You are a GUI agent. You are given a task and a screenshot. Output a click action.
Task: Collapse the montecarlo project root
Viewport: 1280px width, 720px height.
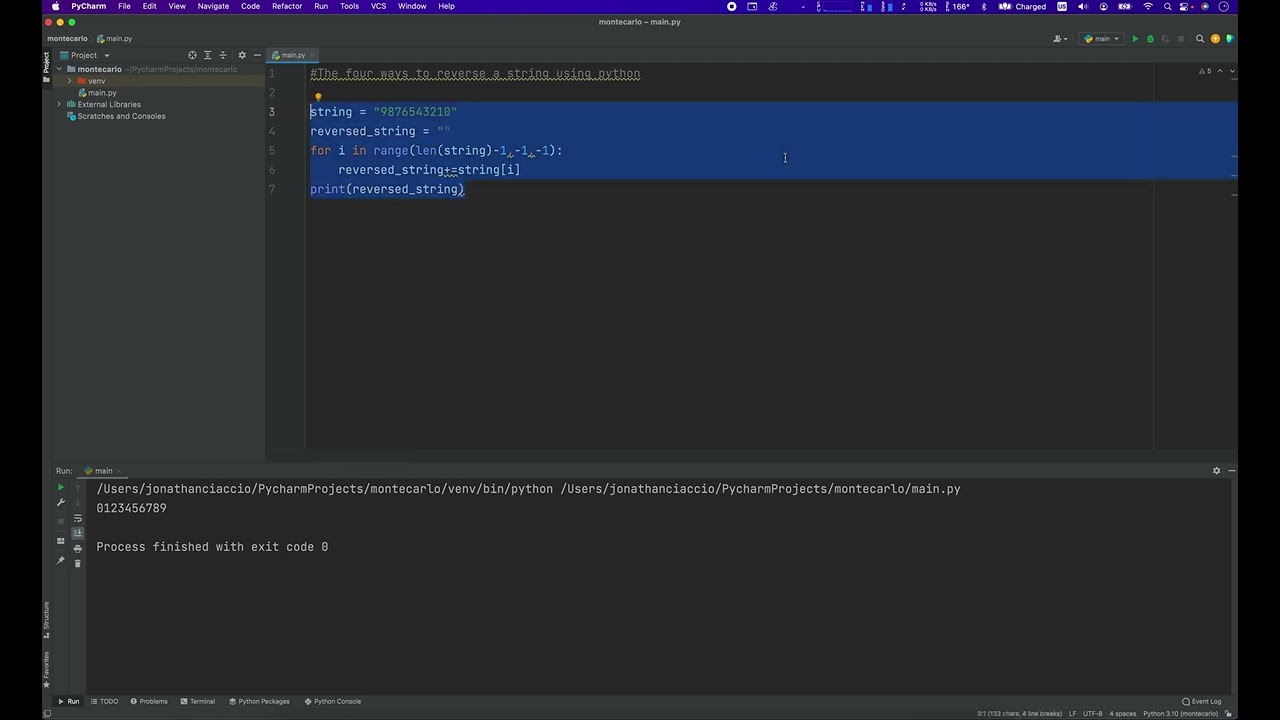(x=60, y=69)
